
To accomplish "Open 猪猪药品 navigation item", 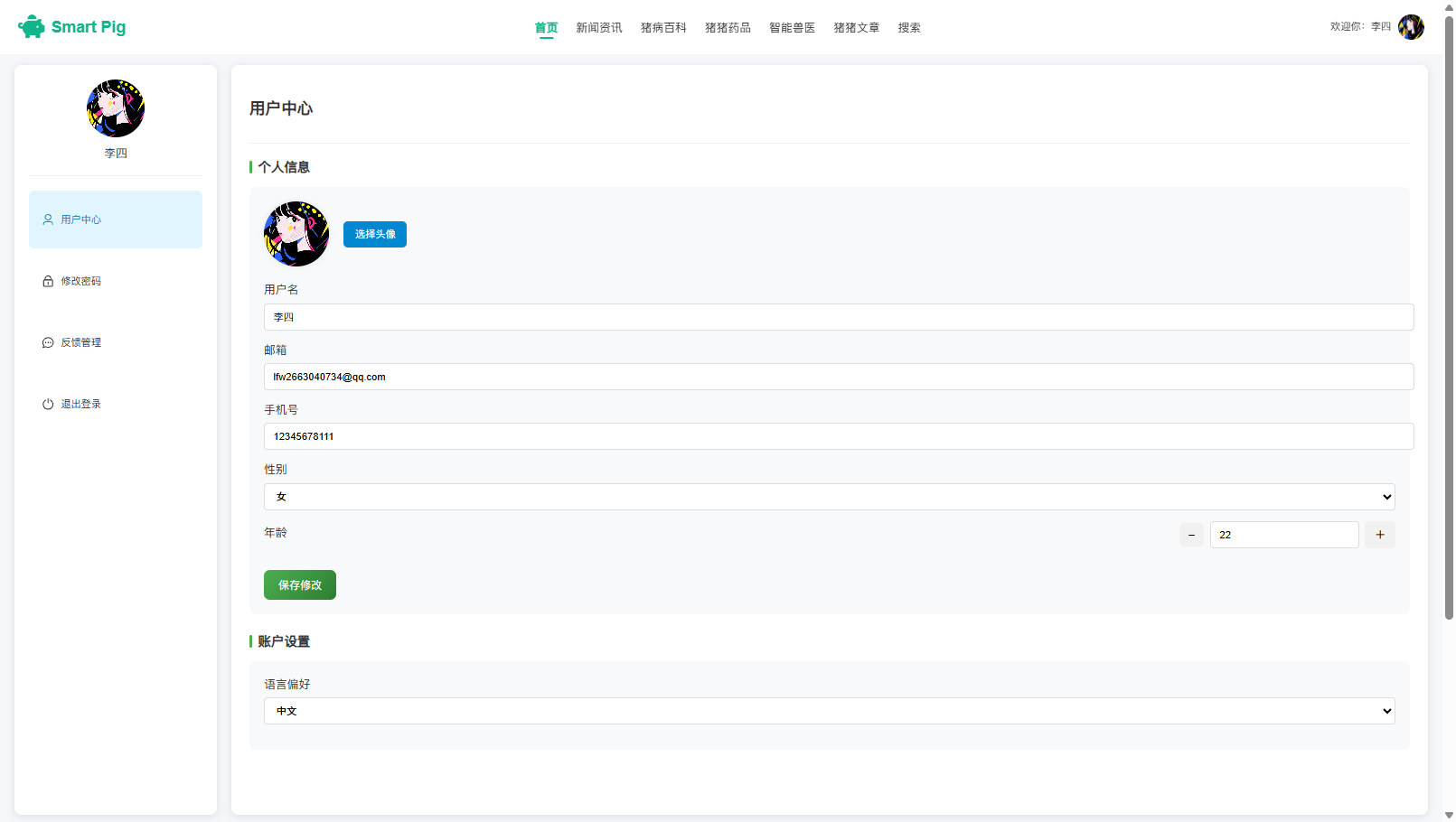I will coord(728,28).
